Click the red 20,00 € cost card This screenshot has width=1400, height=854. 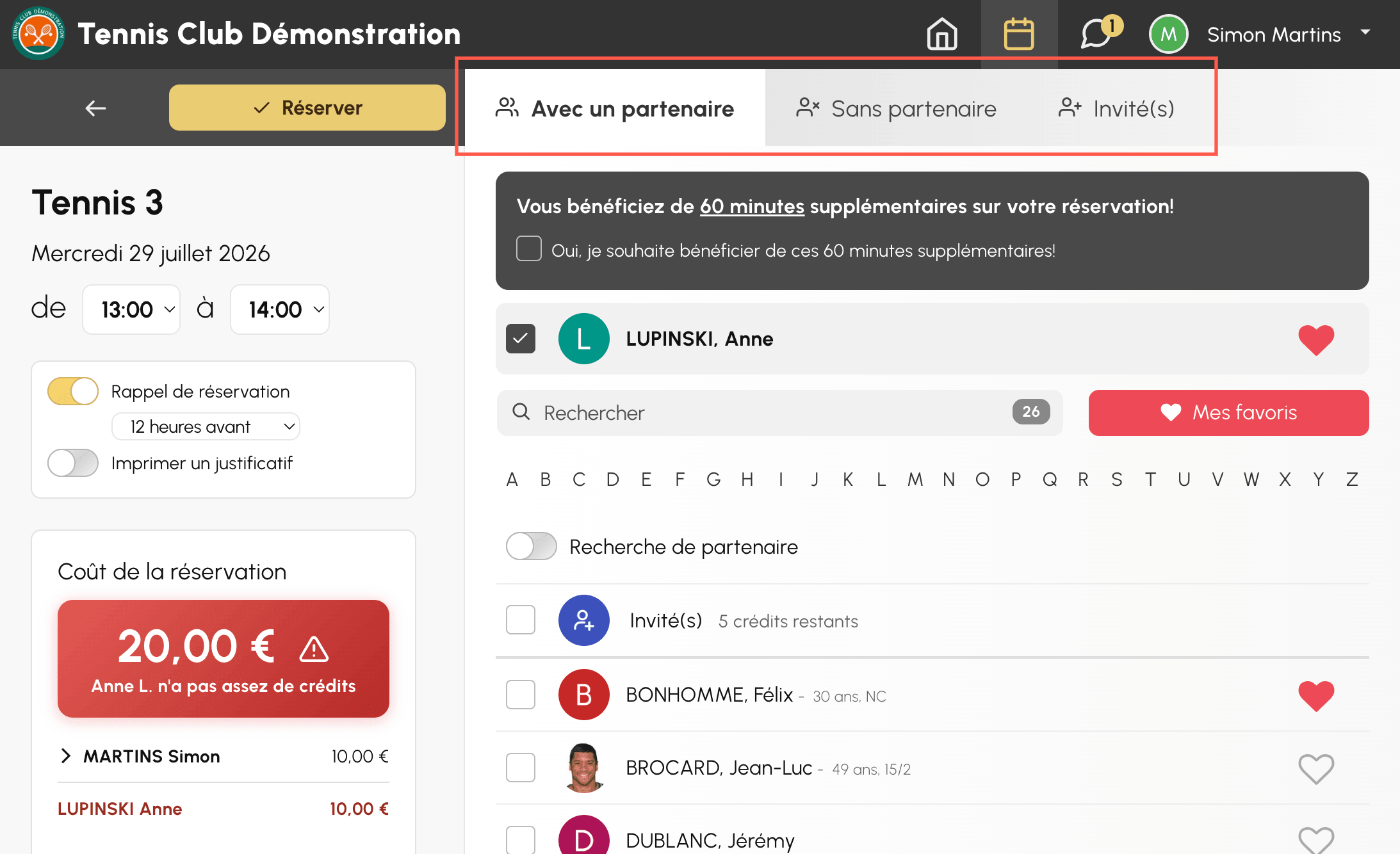tap(224, 659)
